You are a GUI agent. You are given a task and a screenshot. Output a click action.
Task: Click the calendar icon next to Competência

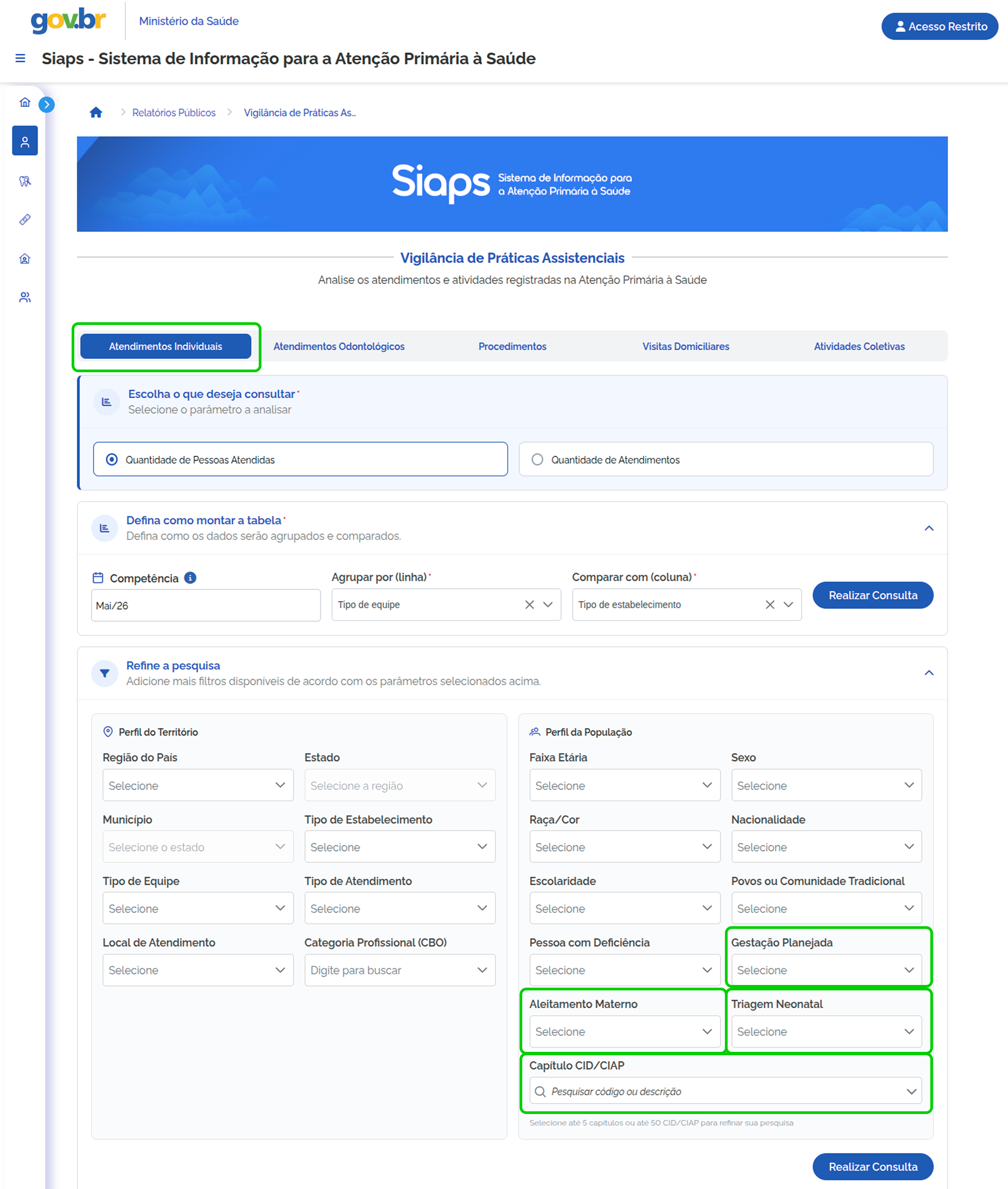click(98, 578)
